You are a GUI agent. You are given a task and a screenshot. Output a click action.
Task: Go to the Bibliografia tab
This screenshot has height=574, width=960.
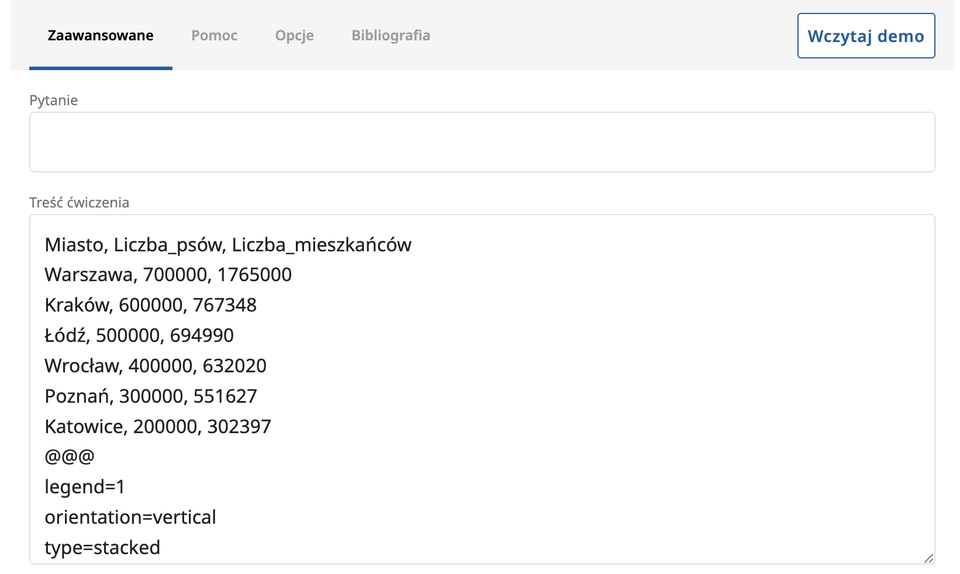pyautogui.click(x=390, y=36)
